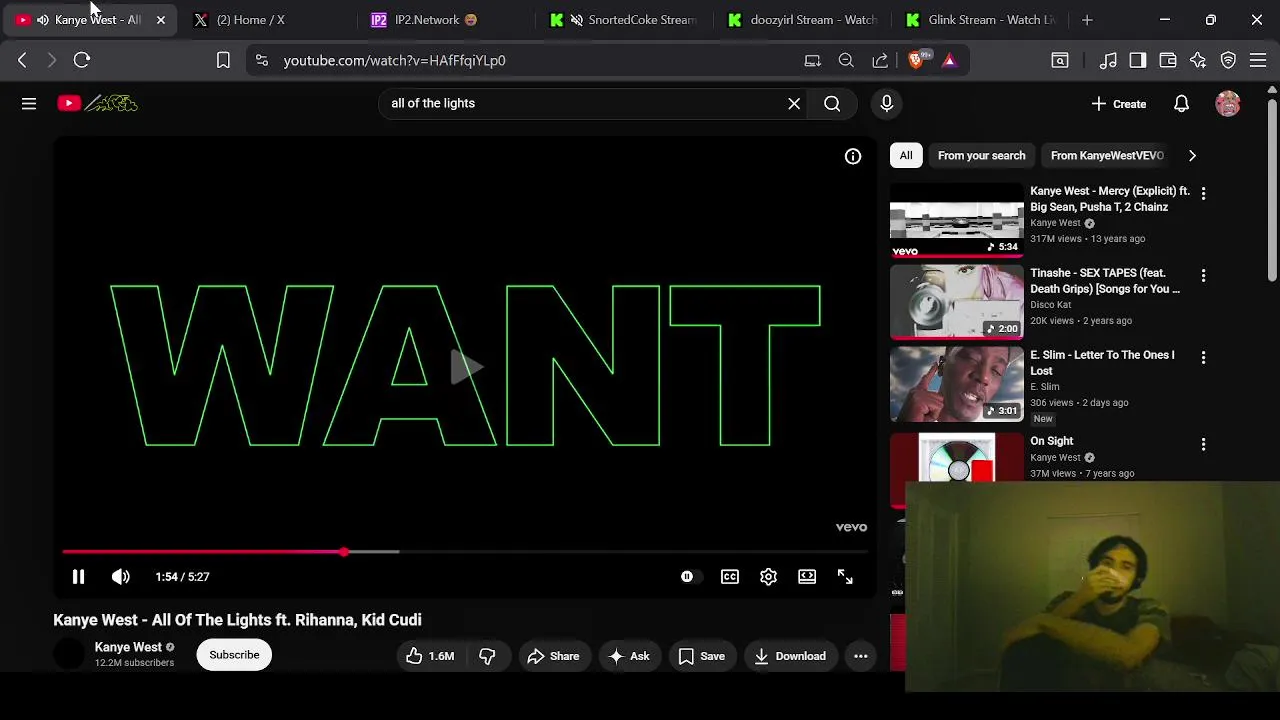Open Leo AI sparkle icon
Screen dimensions: 1280x720
point(1198,60)
